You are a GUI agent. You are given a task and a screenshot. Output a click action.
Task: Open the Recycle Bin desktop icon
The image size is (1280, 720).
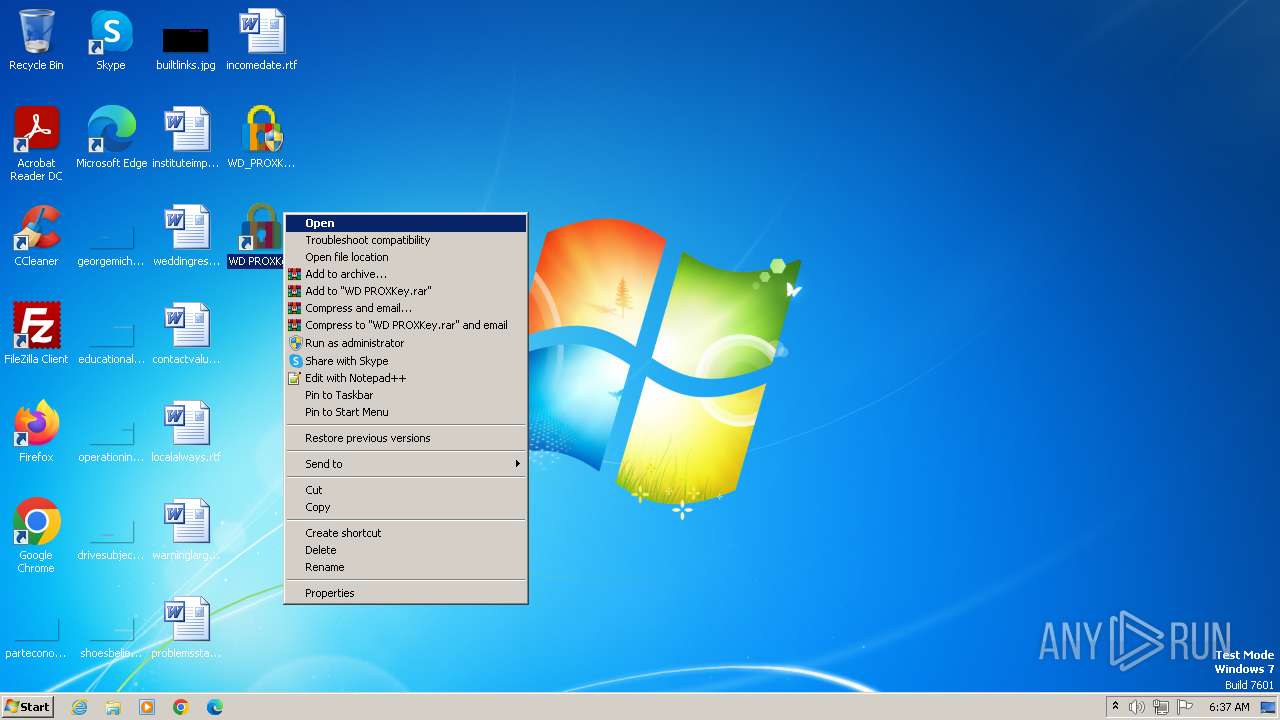pyautogui.click(x=36, y=40)
